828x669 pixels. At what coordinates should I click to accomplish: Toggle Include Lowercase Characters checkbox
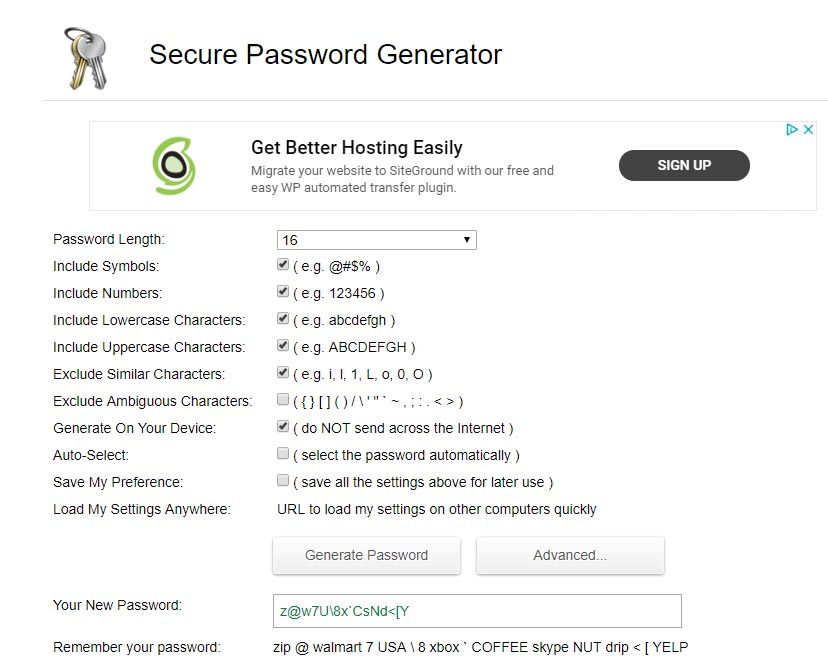[283, 320]
